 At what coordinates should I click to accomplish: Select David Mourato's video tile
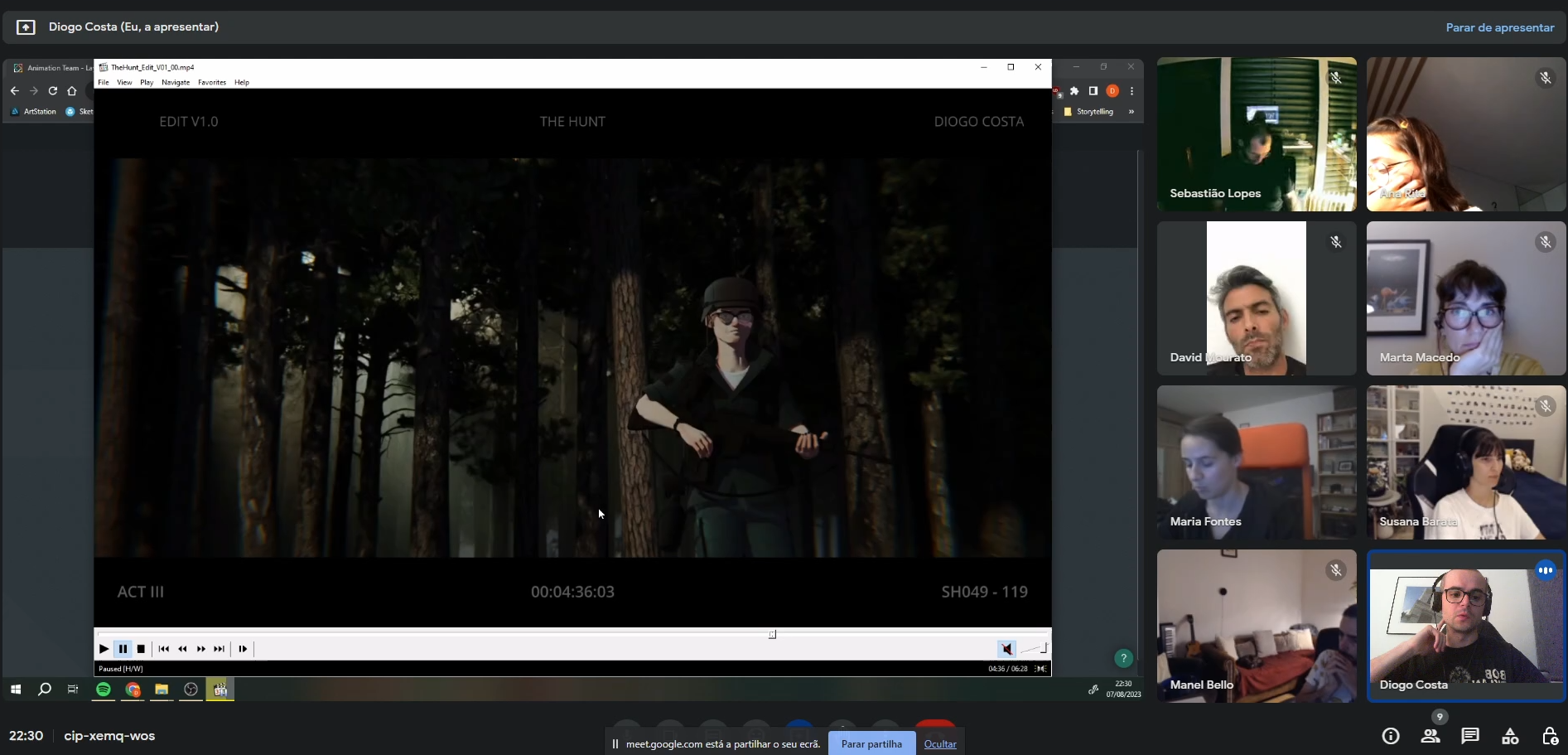[x=1257, y=298]
